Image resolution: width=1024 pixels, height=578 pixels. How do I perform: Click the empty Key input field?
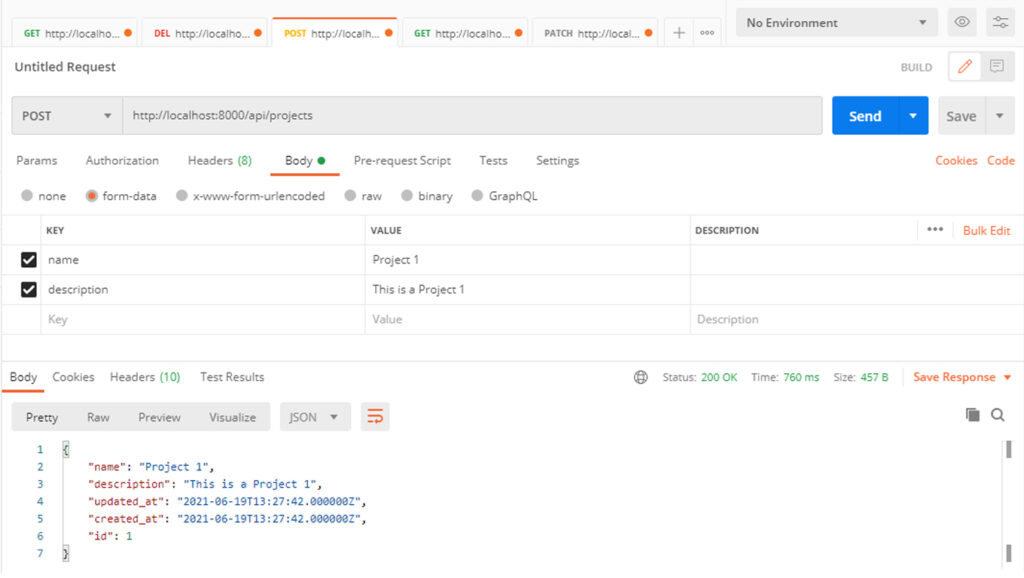click(203, 319)
